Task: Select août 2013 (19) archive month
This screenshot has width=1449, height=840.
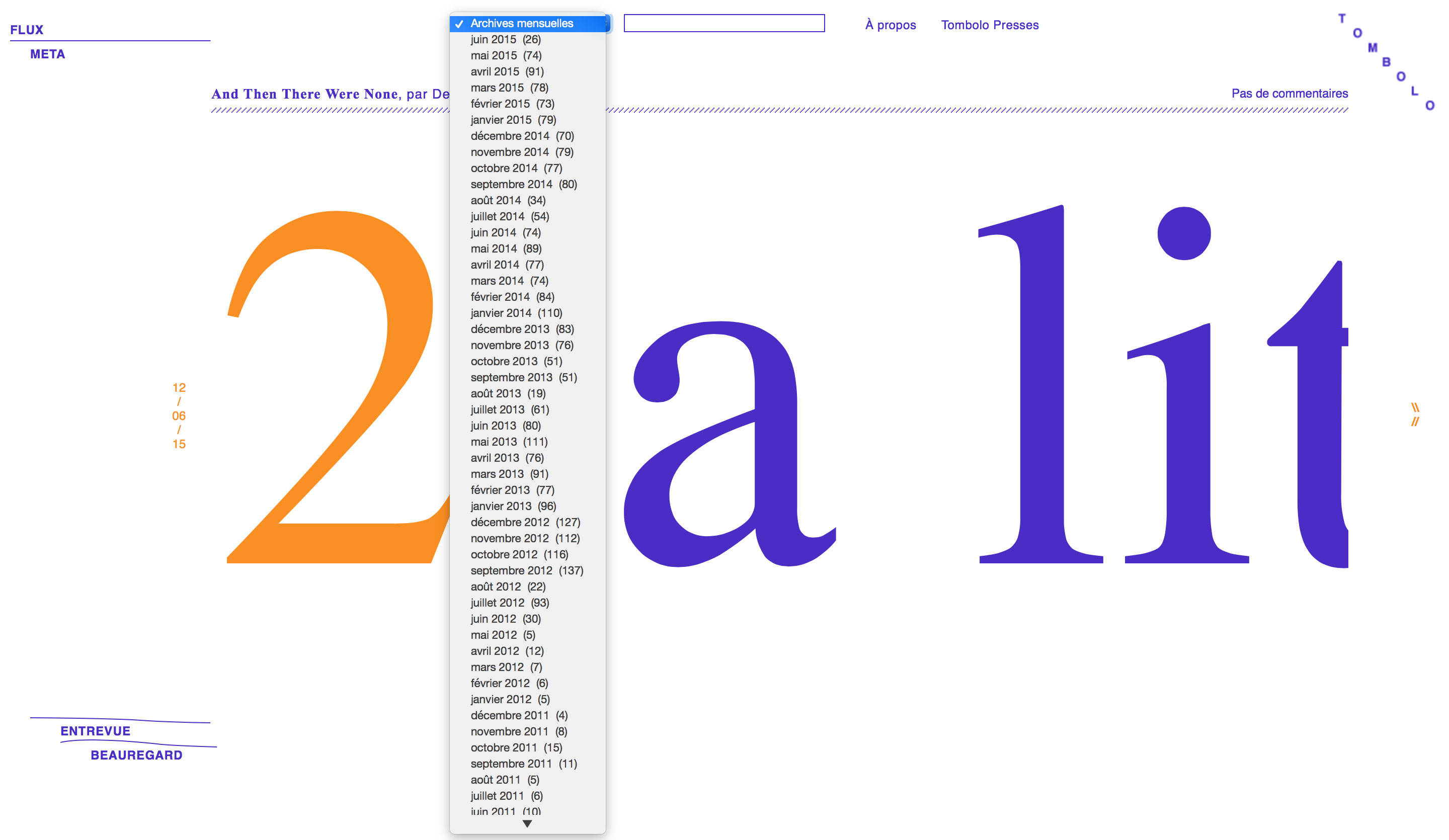Action: coord(508,394)
